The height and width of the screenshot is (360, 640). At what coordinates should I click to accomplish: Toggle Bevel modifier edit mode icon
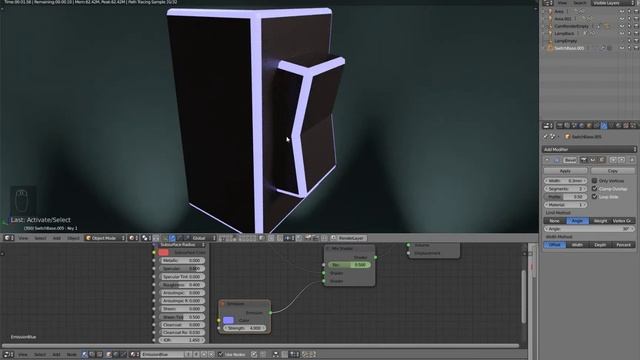point(601,160)
